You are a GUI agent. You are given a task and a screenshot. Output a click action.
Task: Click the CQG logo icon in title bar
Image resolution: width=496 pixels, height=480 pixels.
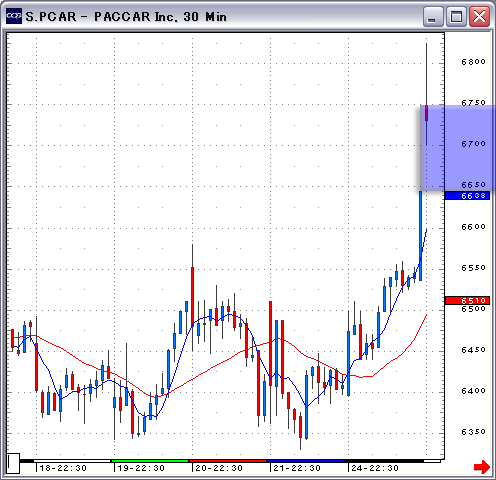point(14,16)
